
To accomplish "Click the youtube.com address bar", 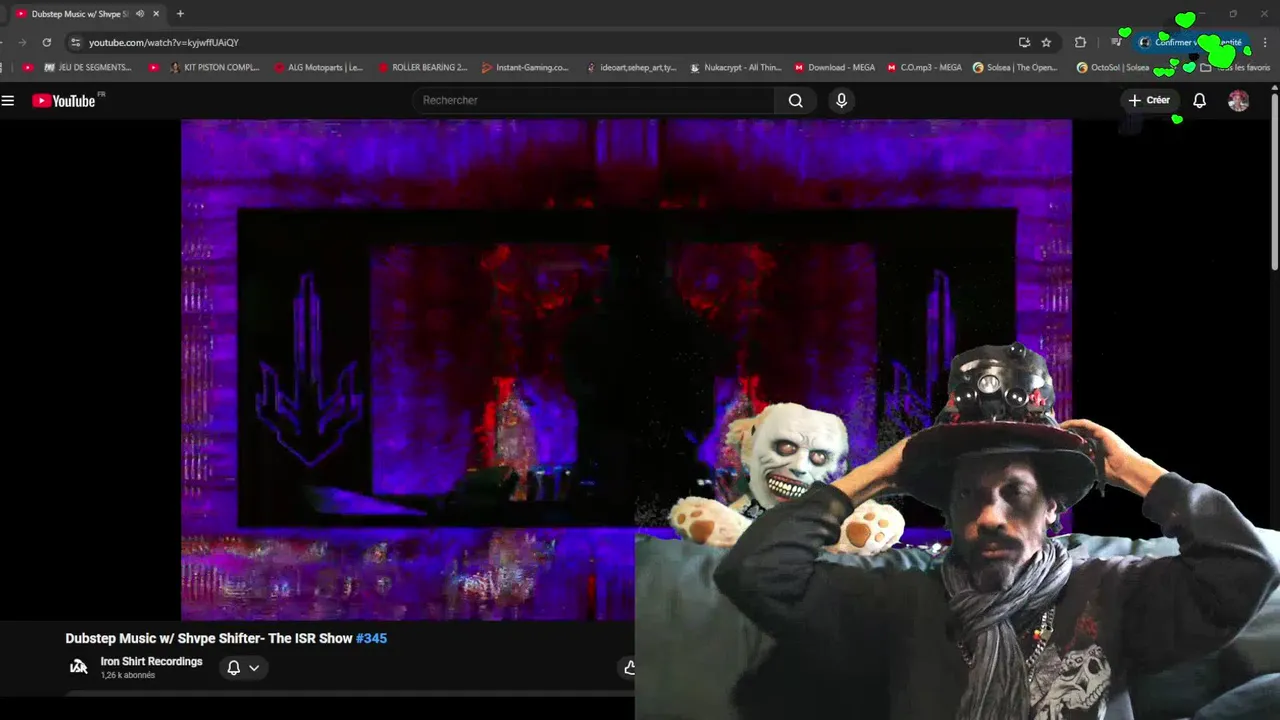I will (x=540, y=42).
